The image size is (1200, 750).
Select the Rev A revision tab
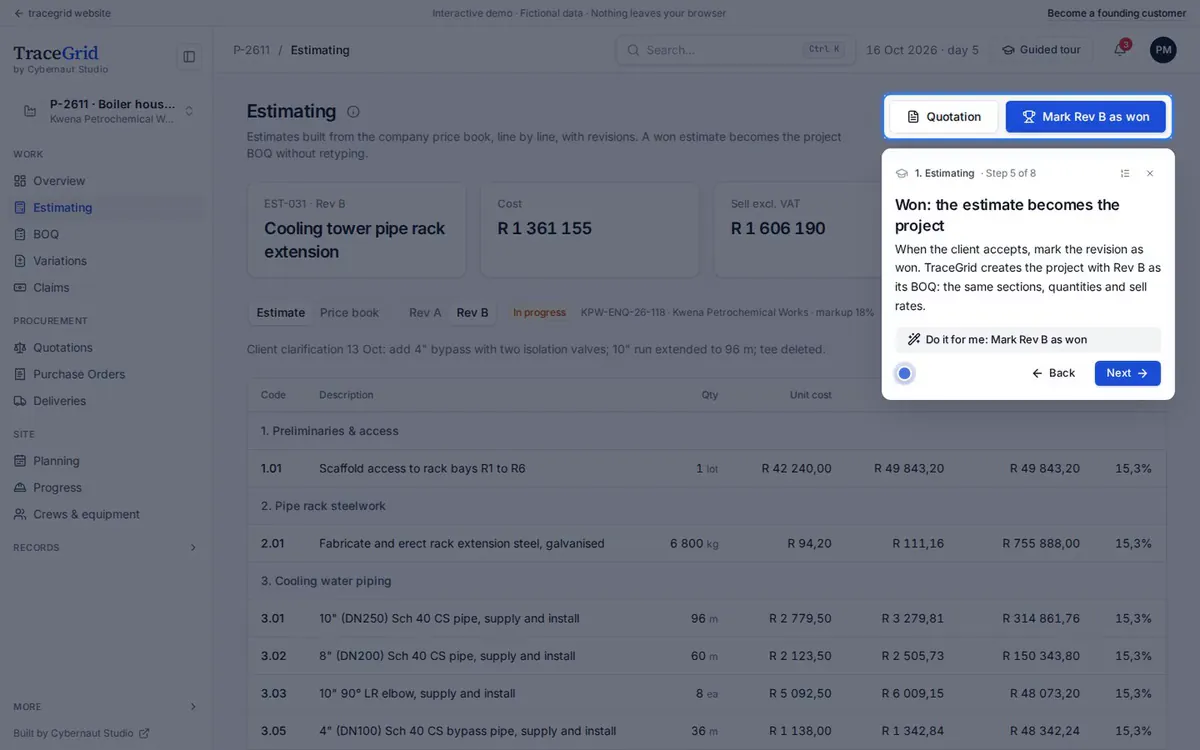425,313
